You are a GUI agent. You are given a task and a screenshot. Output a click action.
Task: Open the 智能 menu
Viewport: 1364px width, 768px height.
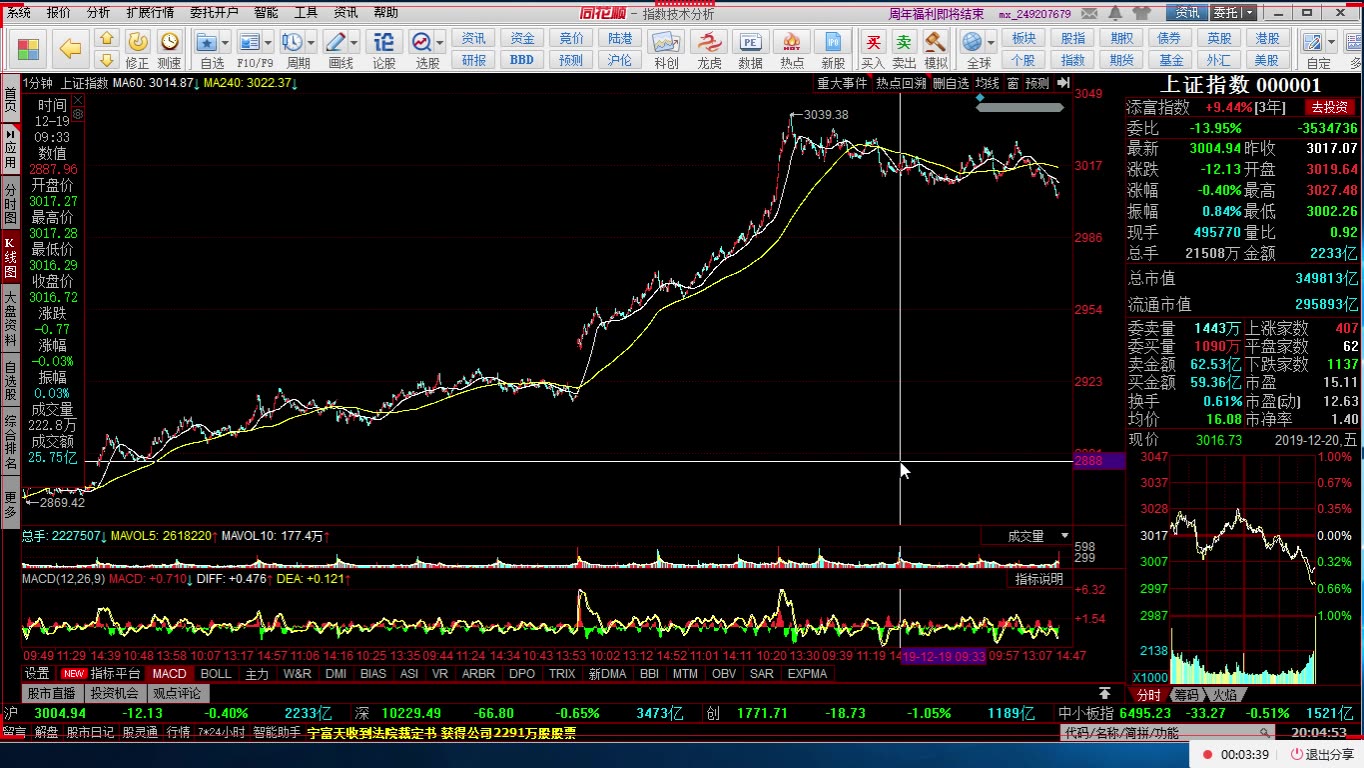tap(266, 13)
